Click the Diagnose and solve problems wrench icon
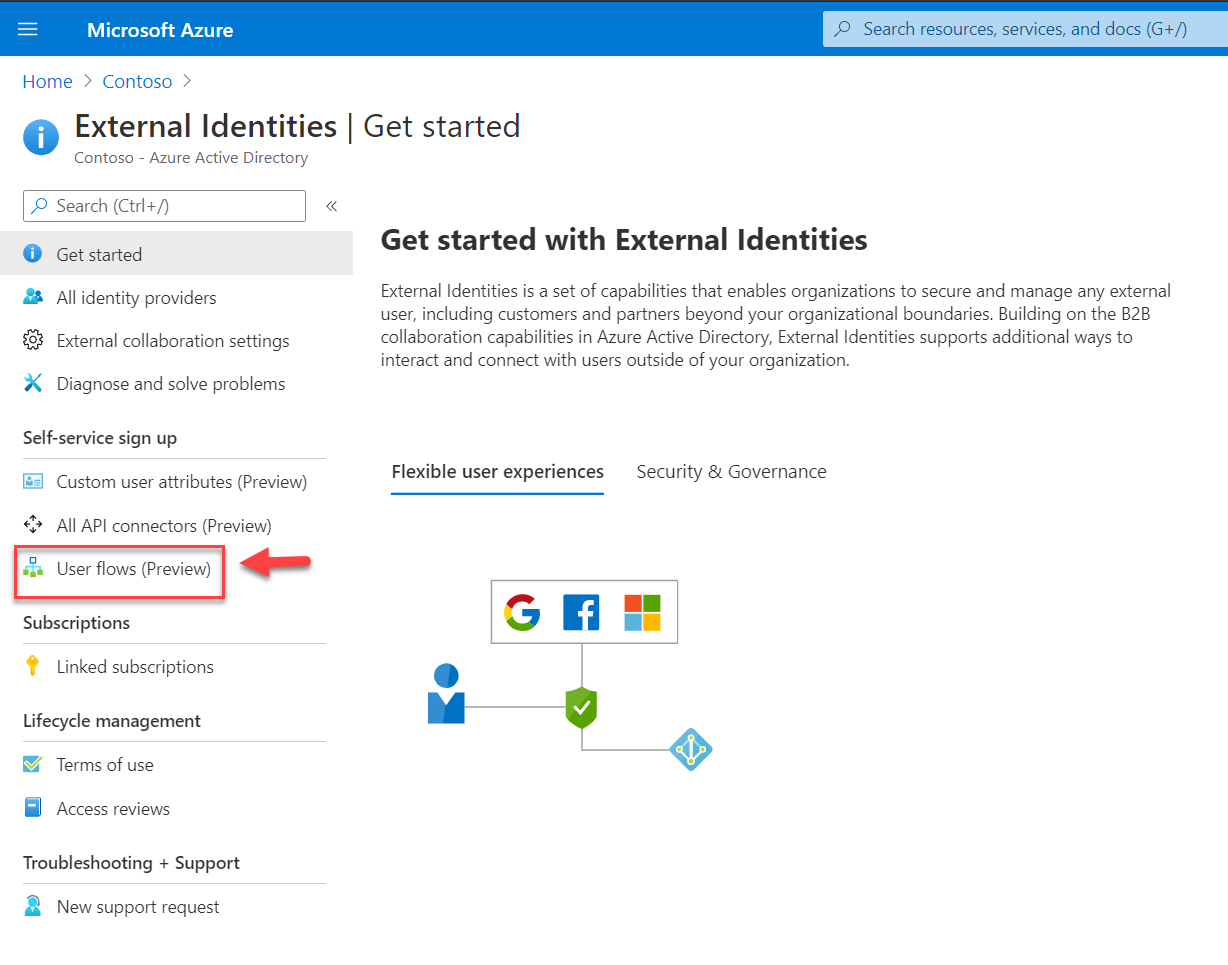The height and width of the screenshot is (965, 1228). click(33, 383)
